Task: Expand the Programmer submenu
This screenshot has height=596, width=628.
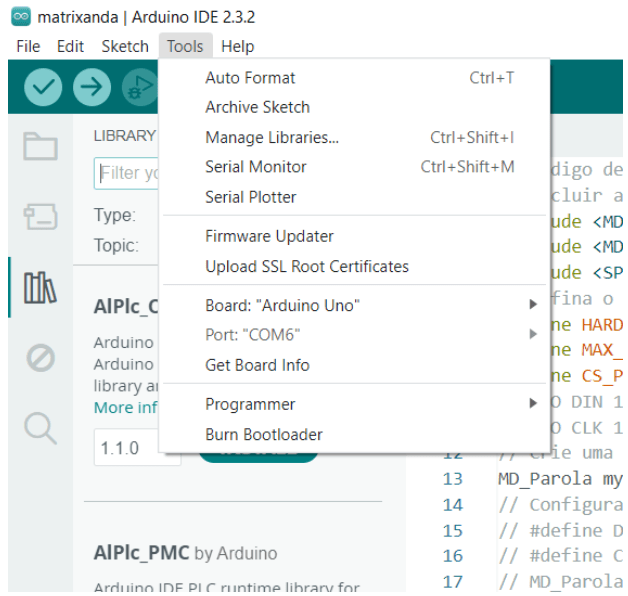Action: click(x=354, y=404)
